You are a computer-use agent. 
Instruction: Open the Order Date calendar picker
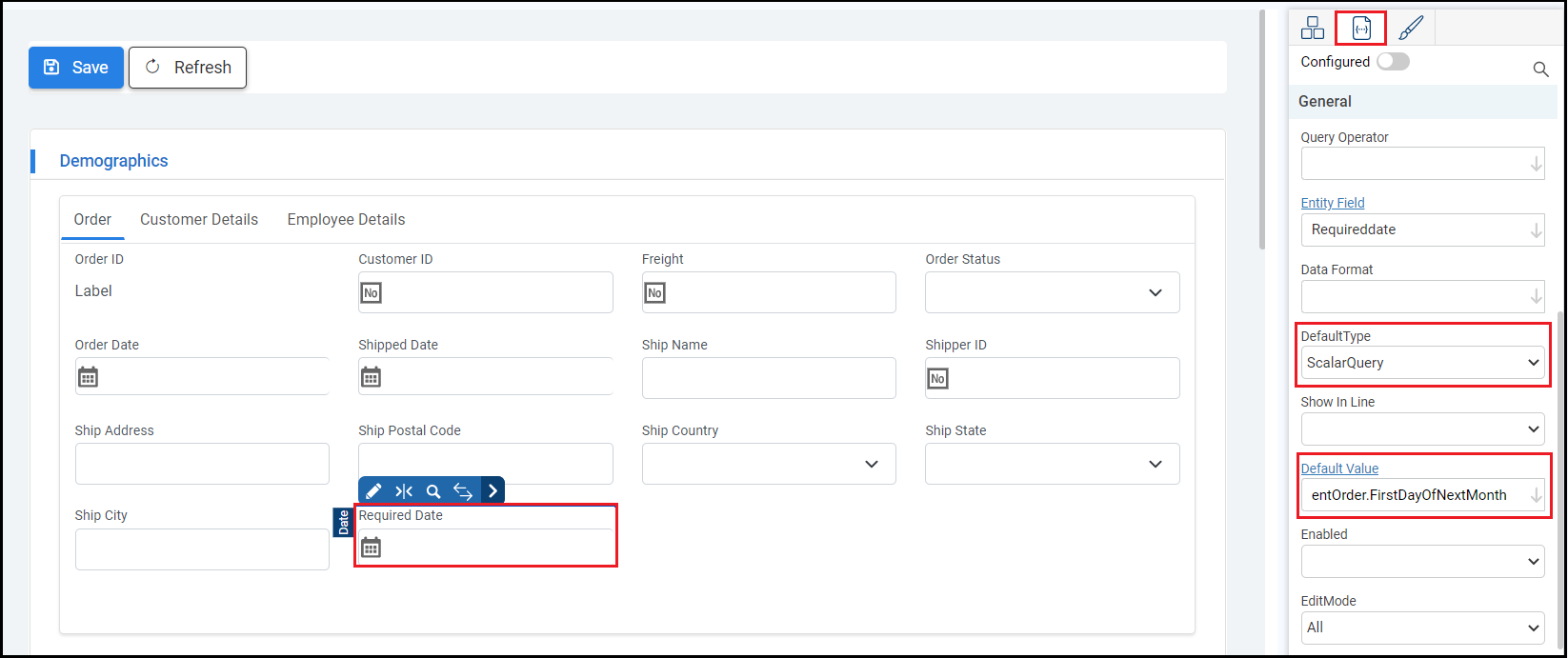pyautogui.click(x=88, y=378)
